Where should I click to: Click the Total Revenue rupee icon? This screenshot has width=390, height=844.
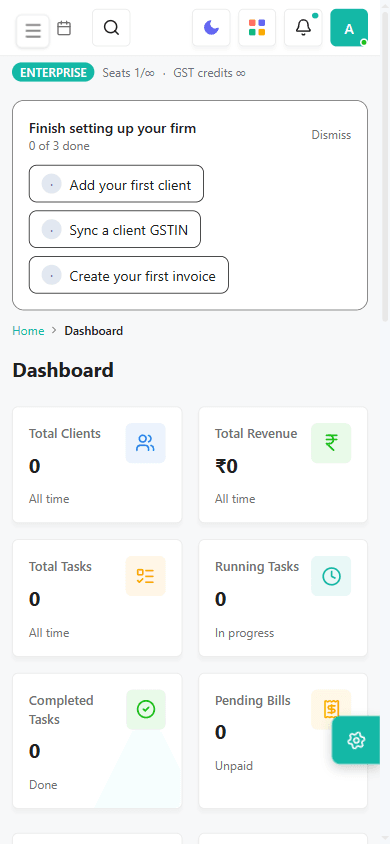click(331, 443)
